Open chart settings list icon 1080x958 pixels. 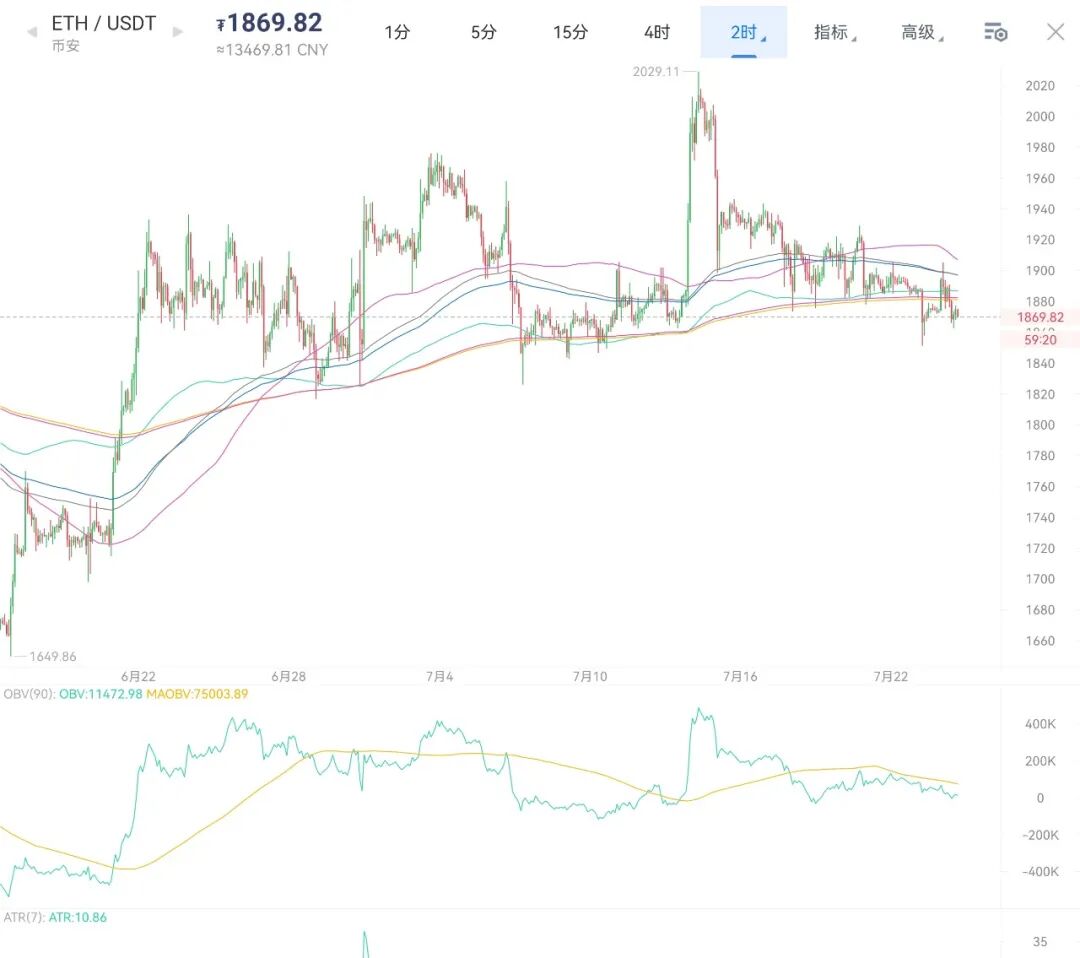pyautogui.click(x=995, y=32)
